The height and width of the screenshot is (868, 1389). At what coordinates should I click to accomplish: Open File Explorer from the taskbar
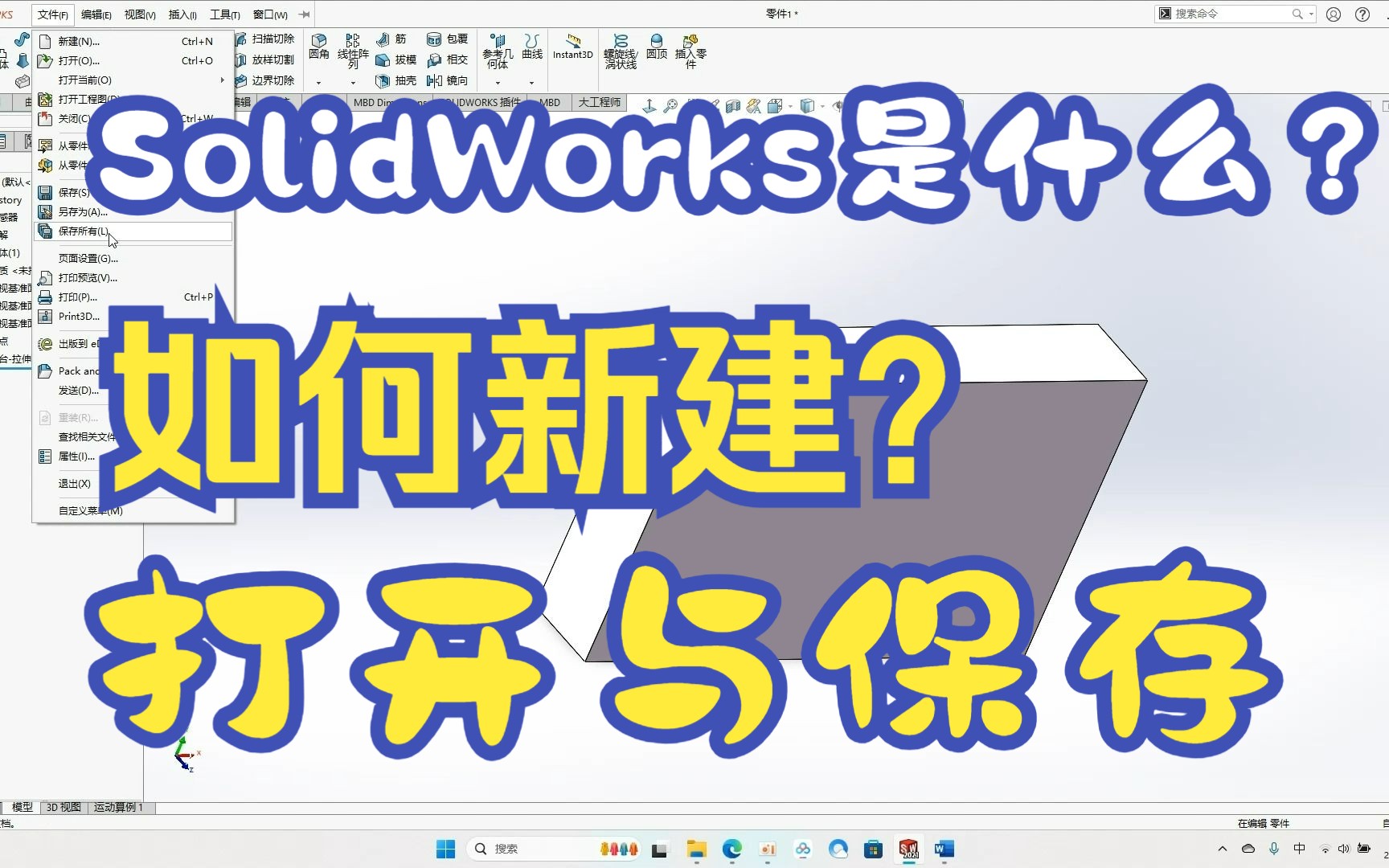click(696, 849)
